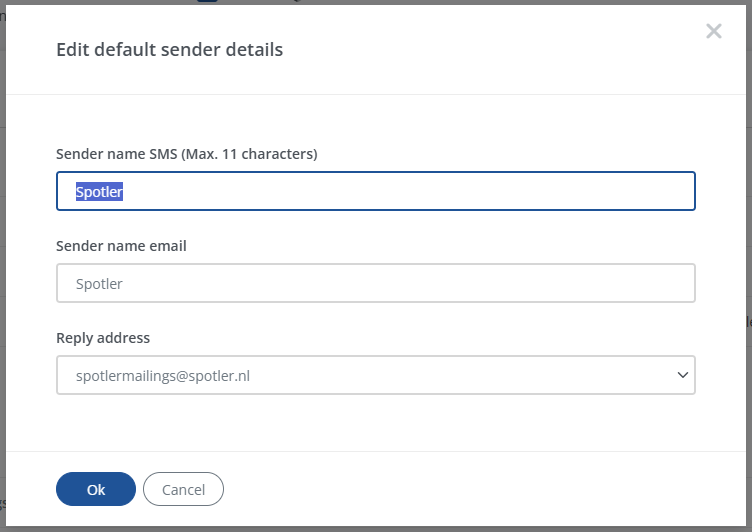
Task: Click the blank dialog header right of the title
Action: (x=500, y=49)
